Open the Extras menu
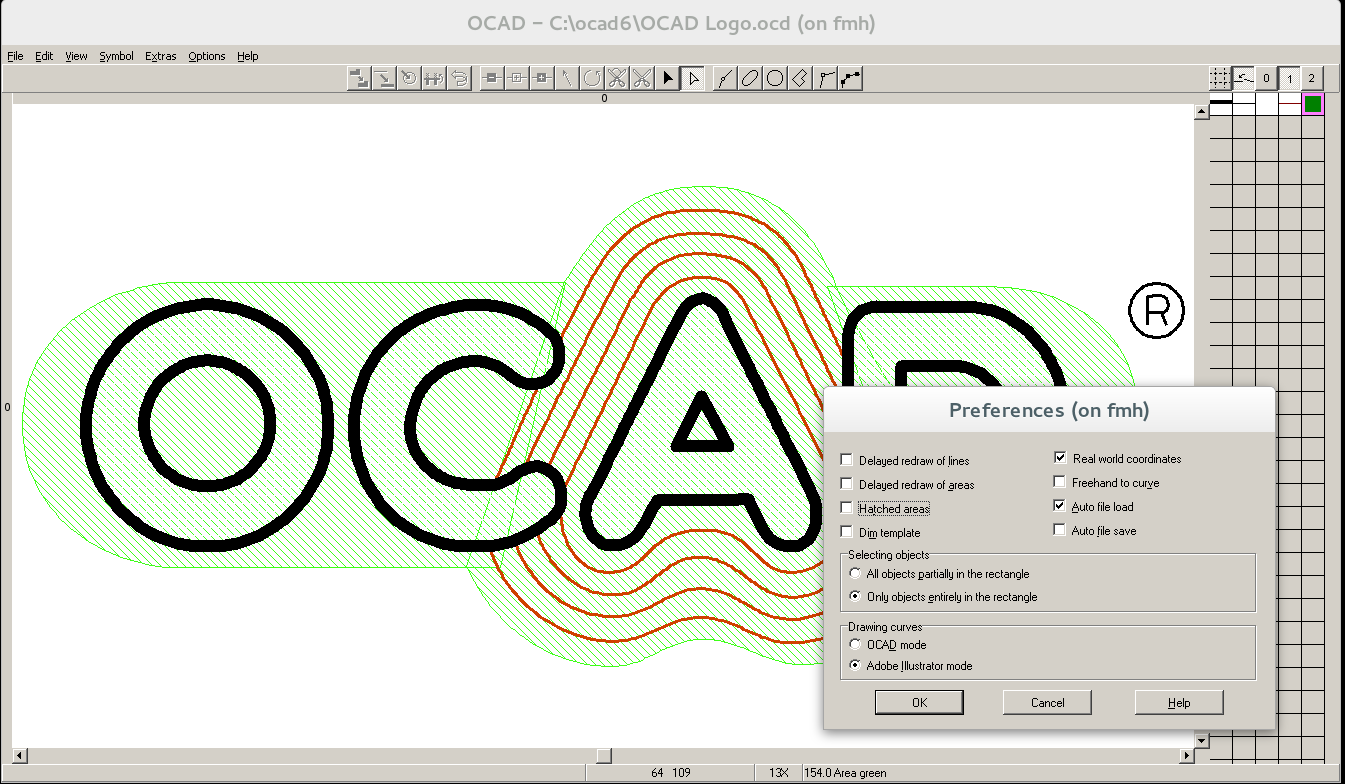Viewport: 1345px width, 784px height. click(x=160, y=56)
